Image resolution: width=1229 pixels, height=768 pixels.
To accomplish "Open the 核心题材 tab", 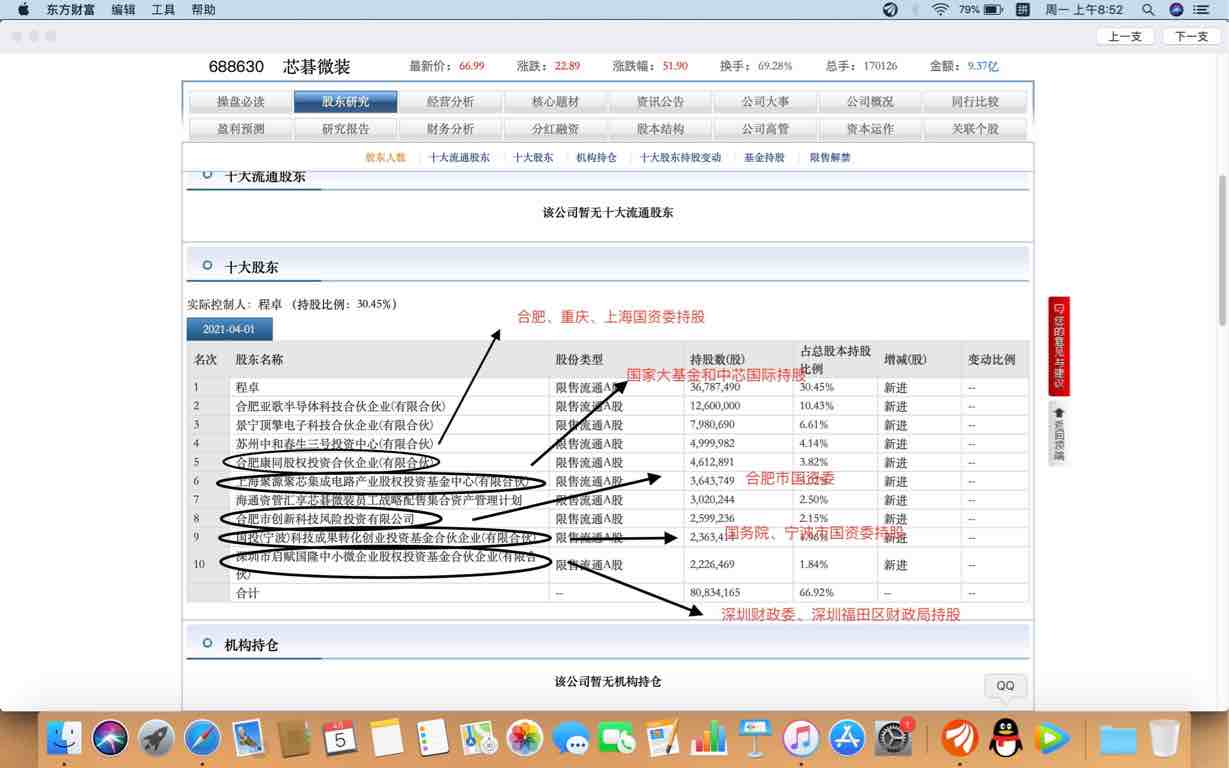I will click(x=555, y=102).
